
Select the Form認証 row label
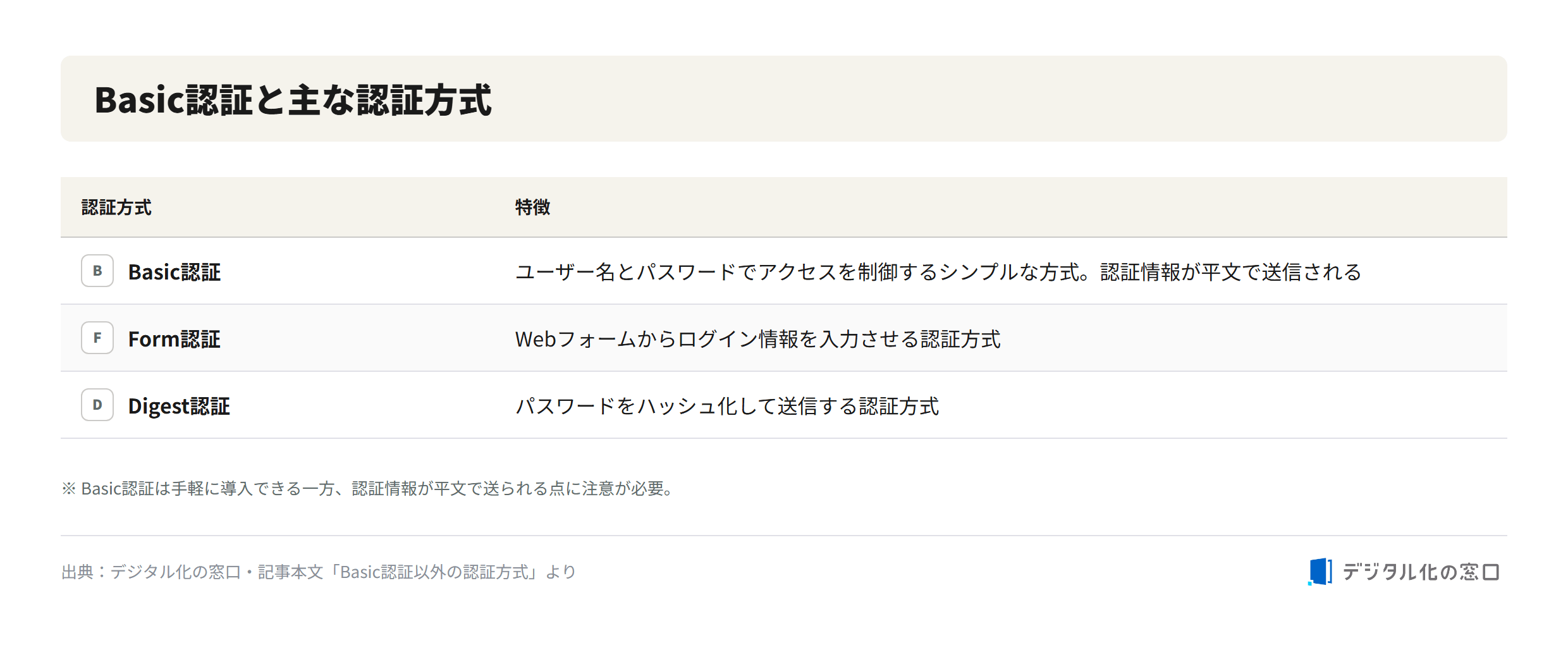tap(175, 339)
